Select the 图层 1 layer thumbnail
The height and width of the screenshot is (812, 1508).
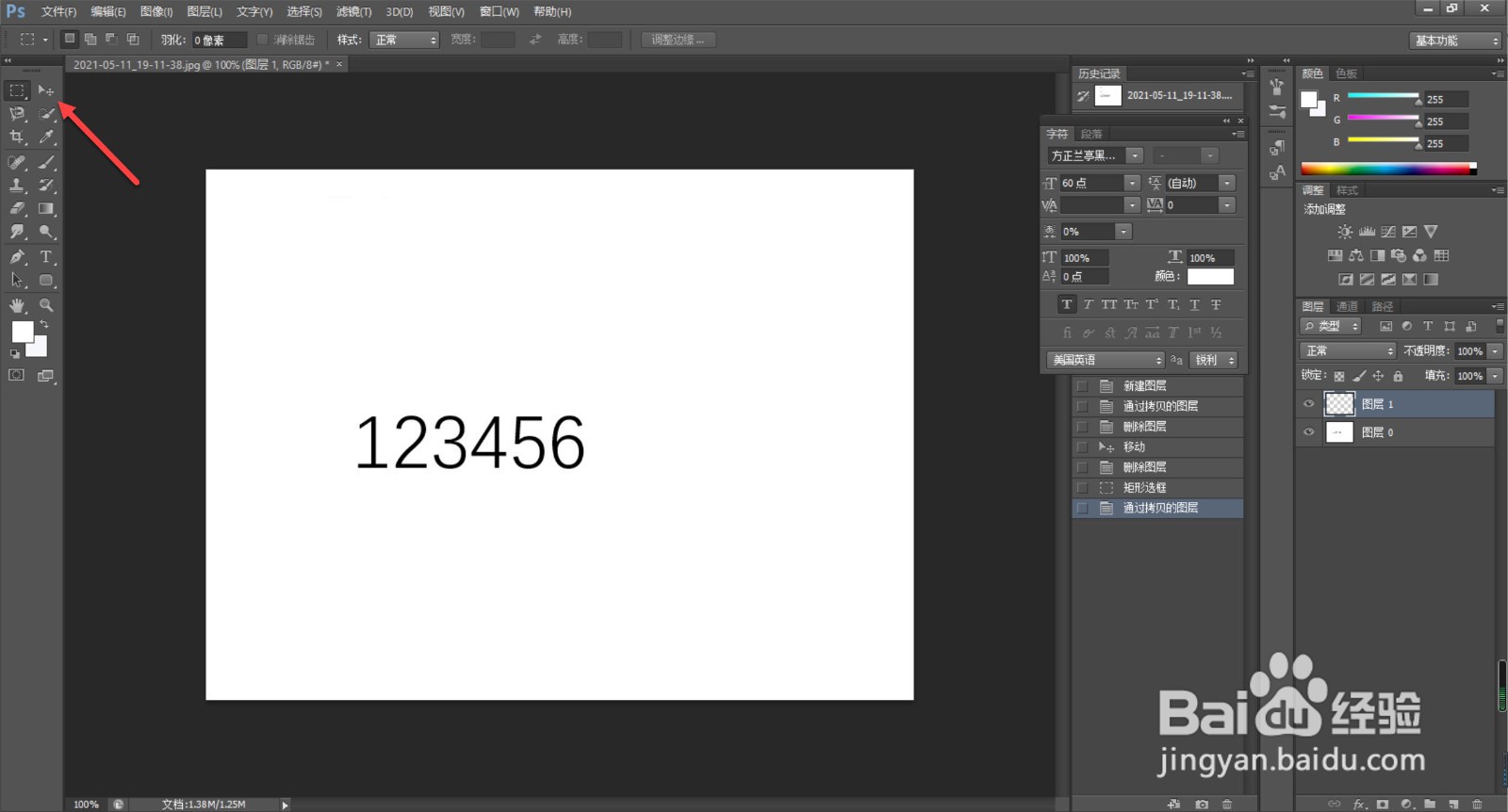(x=1339, y=404)
